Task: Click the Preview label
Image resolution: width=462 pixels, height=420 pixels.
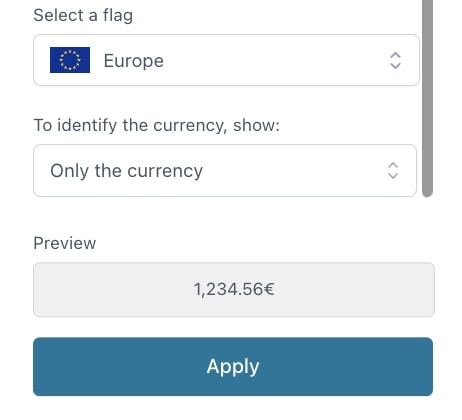Action: tap(65, 243)
